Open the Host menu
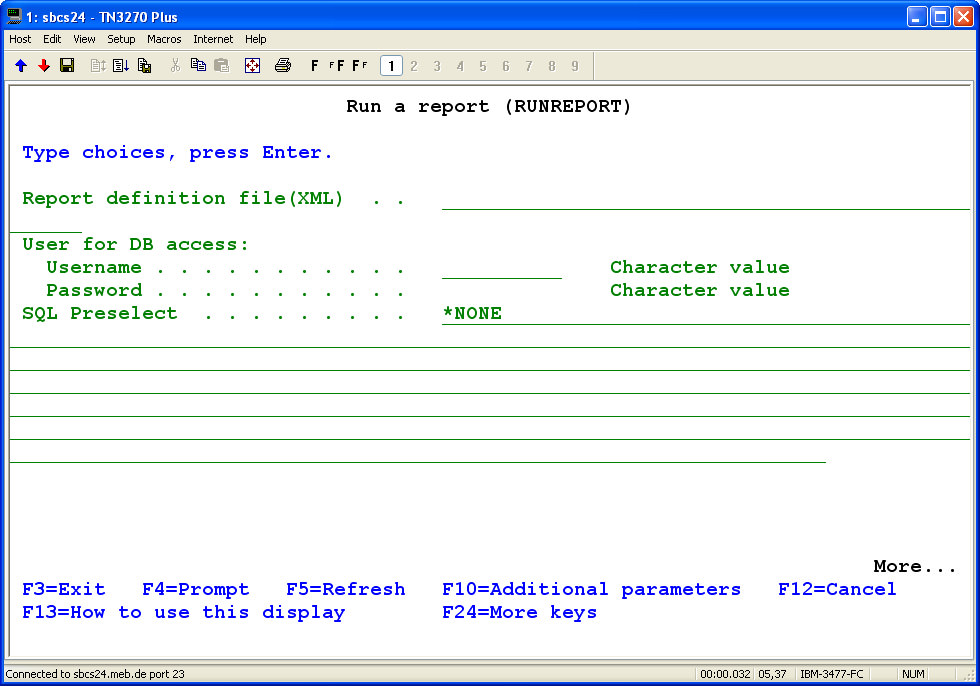Viewport: 980px width, 686px height. click(x=20, y=39)
